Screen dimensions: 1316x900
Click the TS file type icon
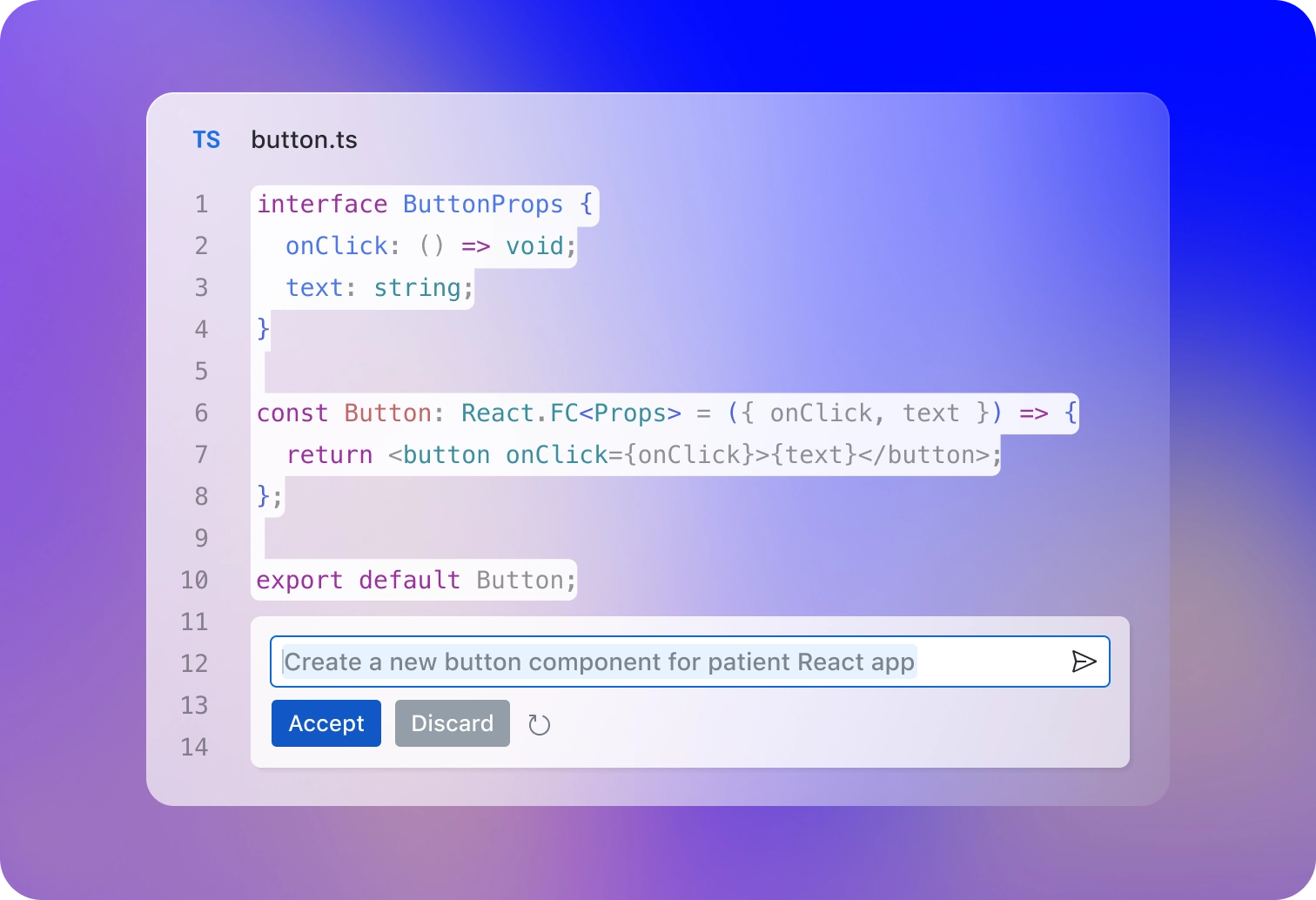[x=206, y=140]
